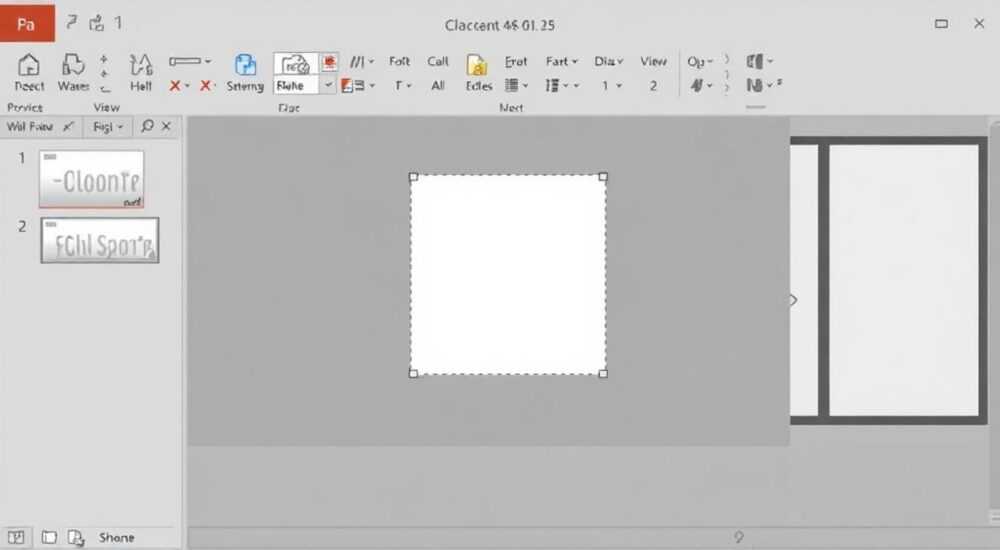The image size is (1000, 550).
Task: Click the page-with-cursor icon before "Shone"
Action: (x=76, y=538)
